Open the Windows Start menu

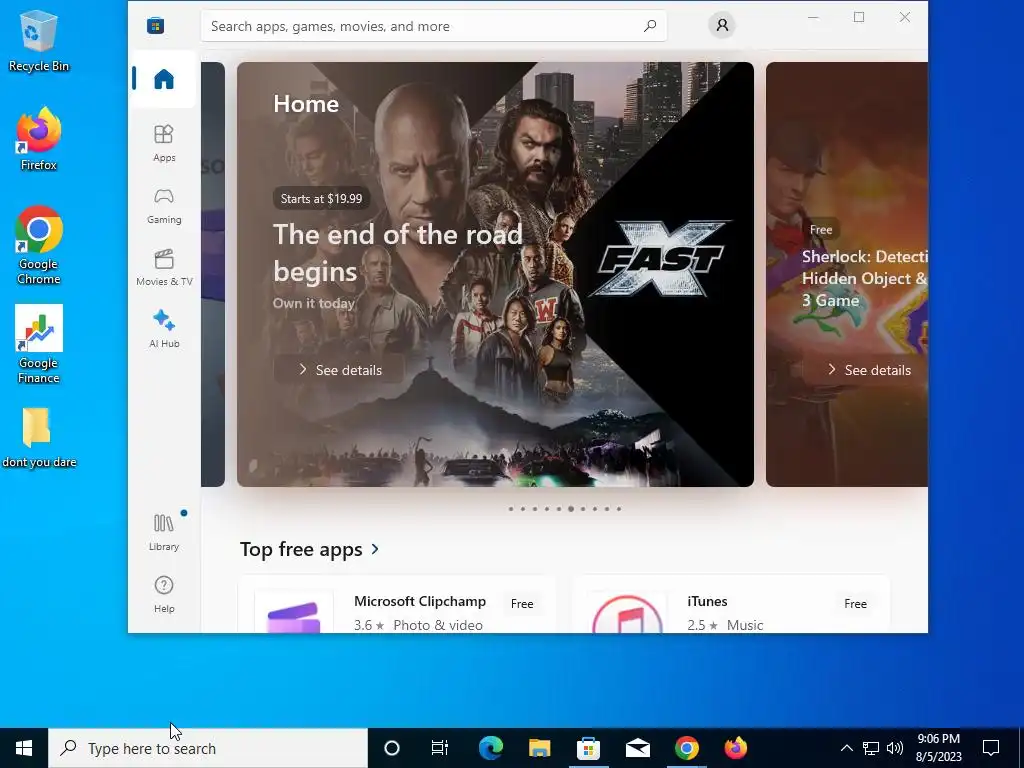click(x=24, y=748)
